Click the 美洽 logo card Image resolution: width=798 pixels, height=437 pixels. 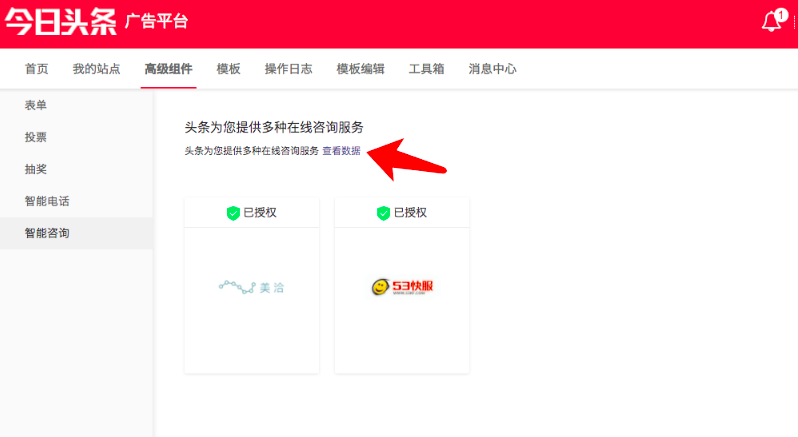tap(251, 287)
